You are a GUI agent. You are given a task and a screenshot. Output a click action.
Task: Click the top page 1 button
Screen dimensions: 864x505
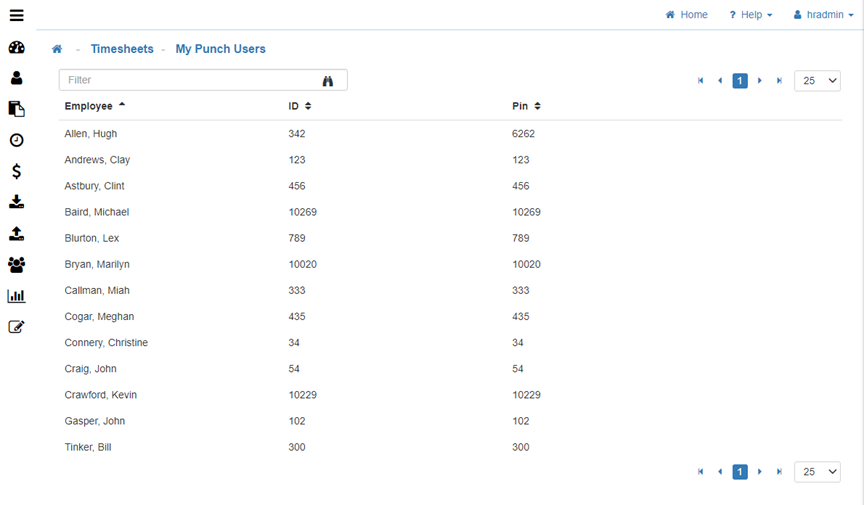click(x=740, y=81)
